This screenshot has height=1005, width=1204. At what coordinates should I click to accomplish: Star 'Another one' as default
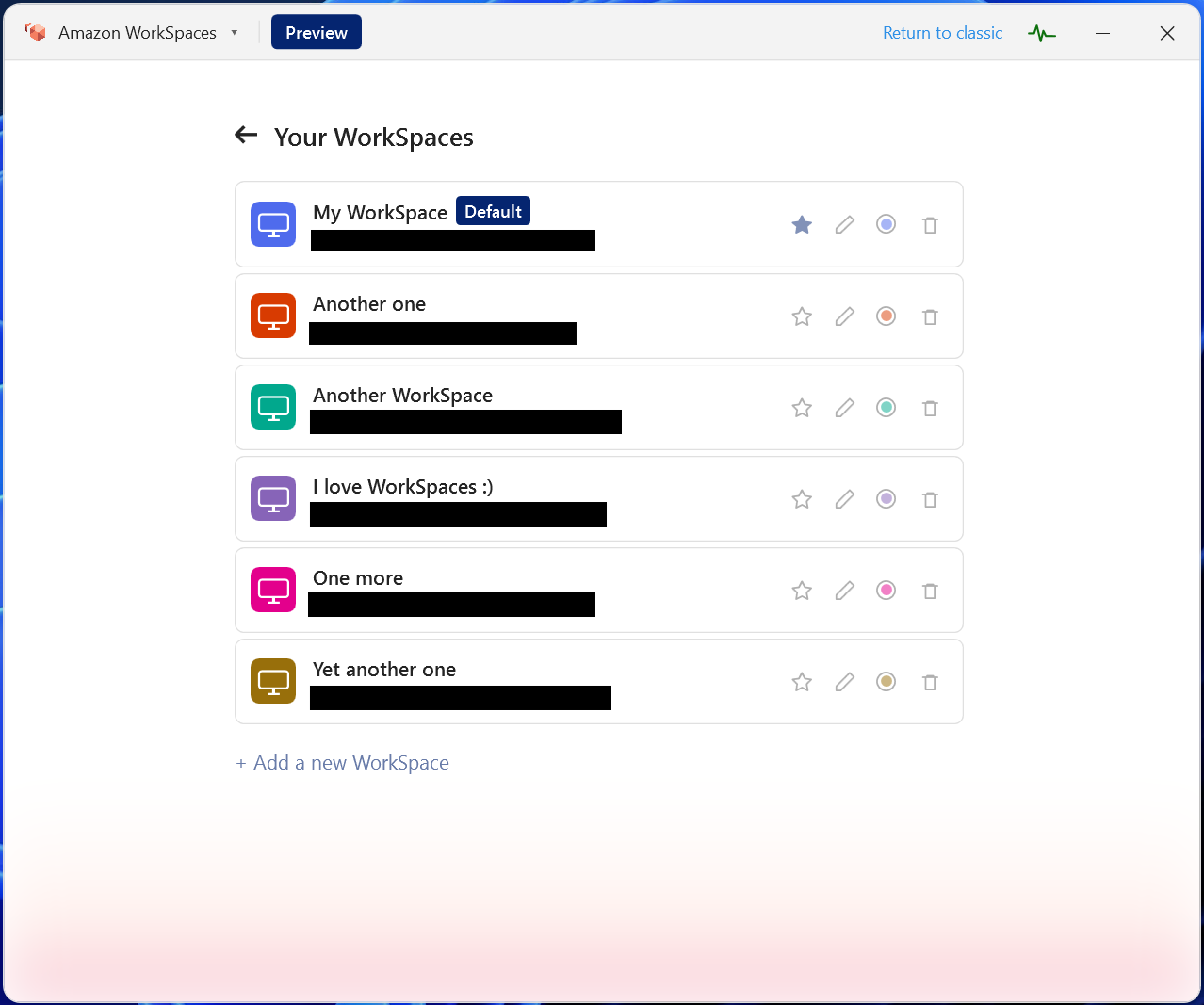coord(802,316)
